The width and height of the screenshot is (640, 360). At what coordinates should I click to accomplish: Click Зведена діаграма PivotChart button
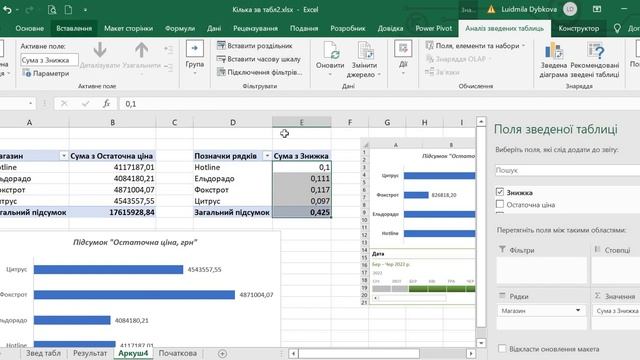(x=553, y=60)
